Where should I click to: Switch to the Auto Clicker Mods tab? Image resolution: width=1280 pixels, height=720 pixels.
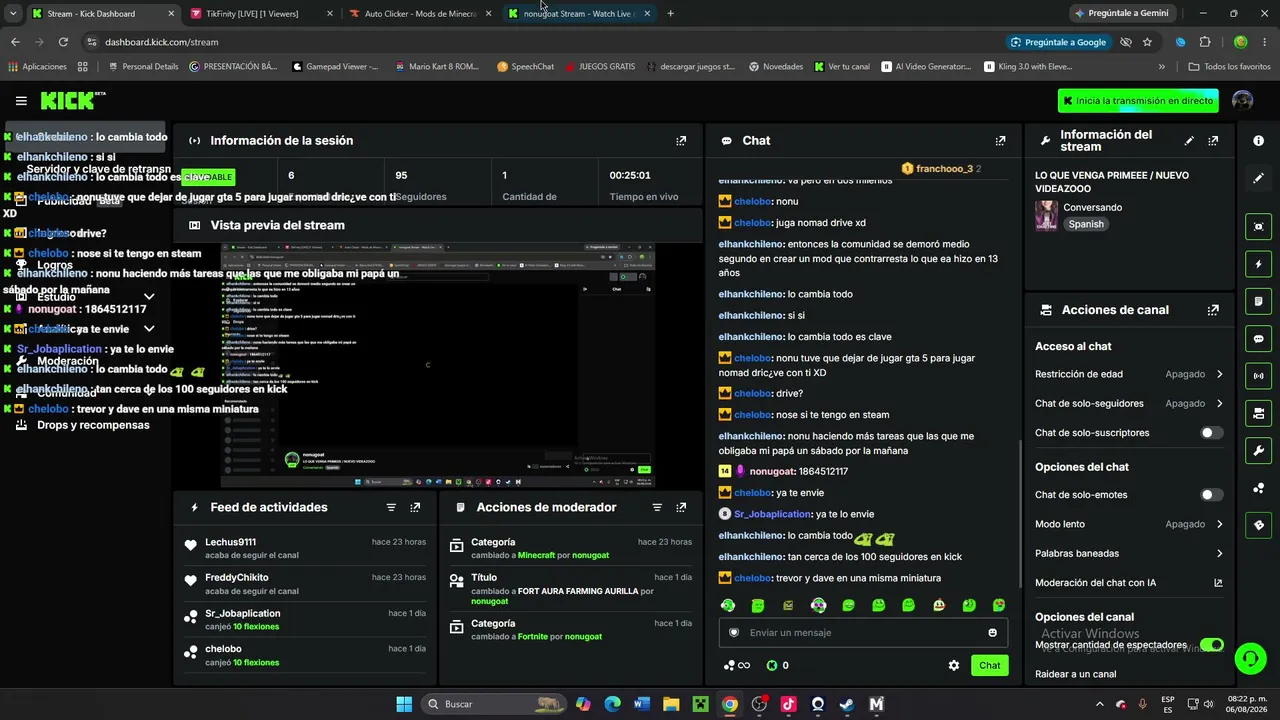coord(420,14)
